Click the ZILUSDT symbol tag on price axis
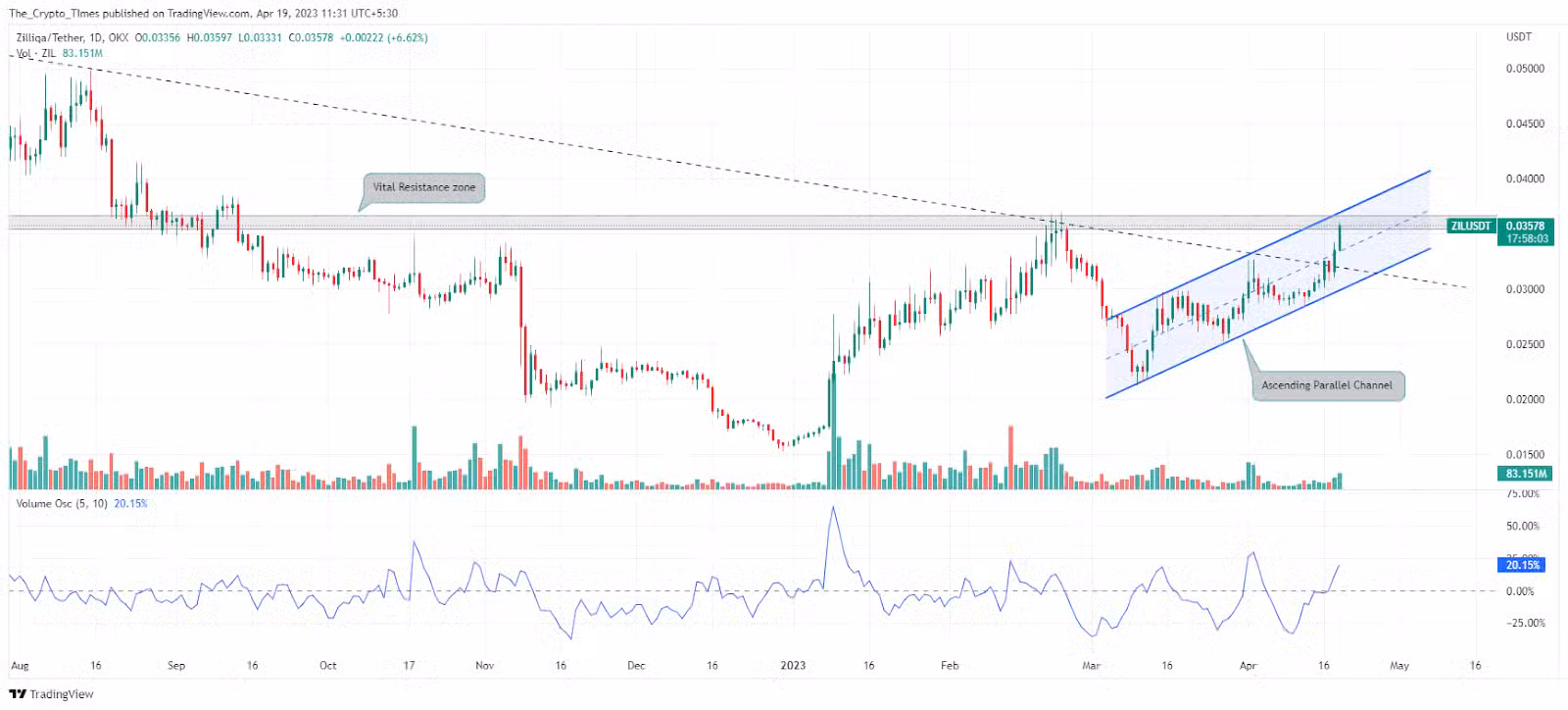 coord(1471,227)
